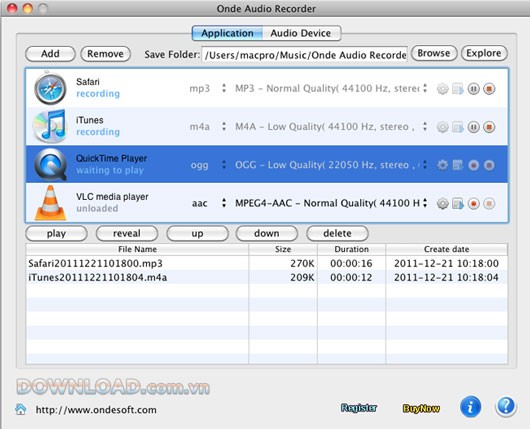Click the reveal button
Viewport: 530px width, 429px height.
click(x=127, y=234)
